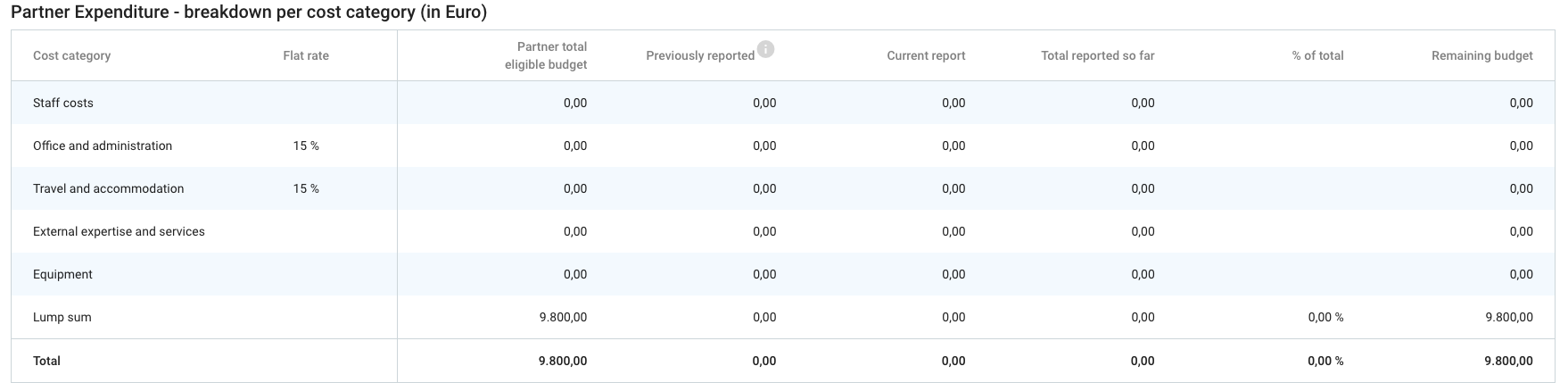Click Lump sum partner total eligible budget value
The image size is (1568, 391).
[x=563, y=317]
